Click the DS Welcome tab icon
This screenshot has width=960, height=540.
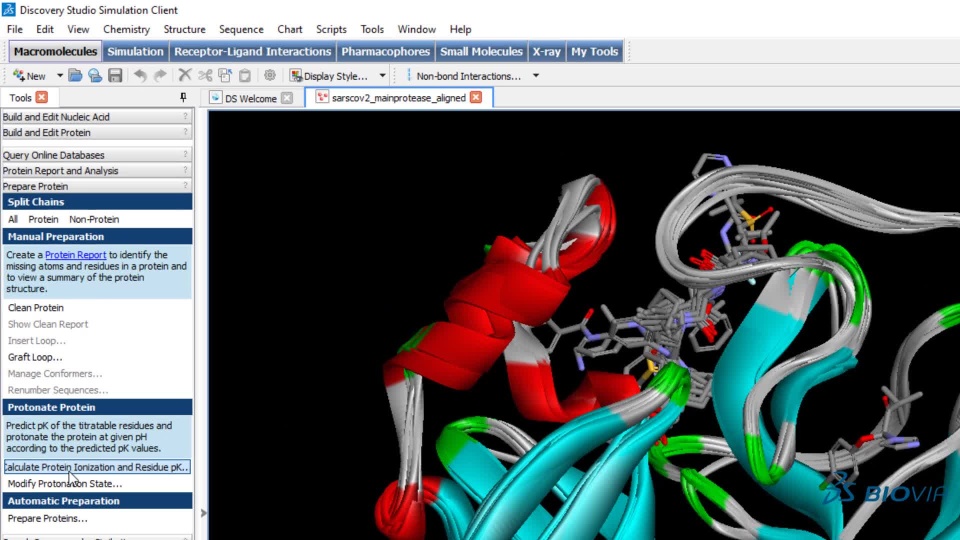pos(216,98)
